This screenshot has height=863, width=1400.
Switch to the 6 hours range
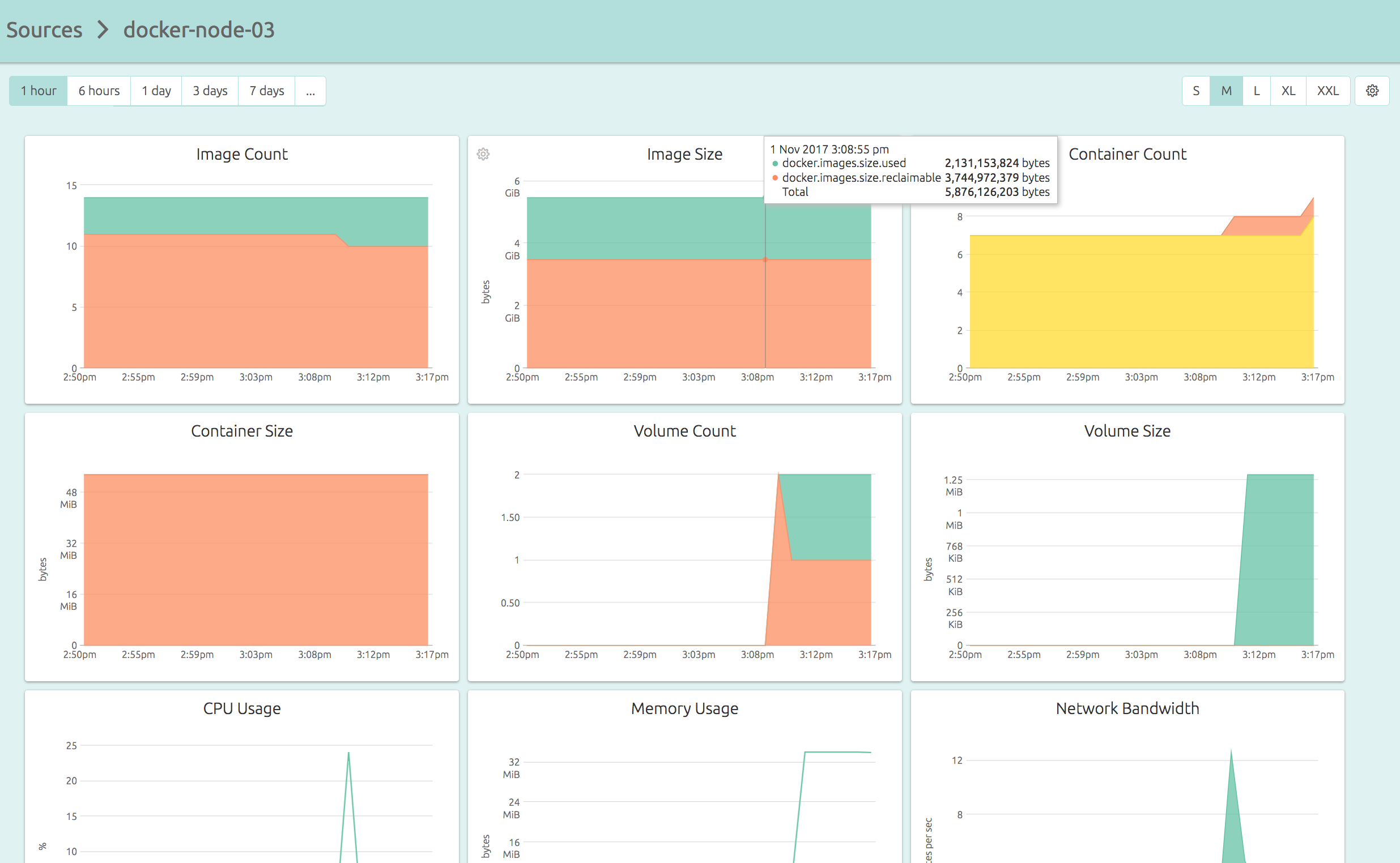[99, 91]
